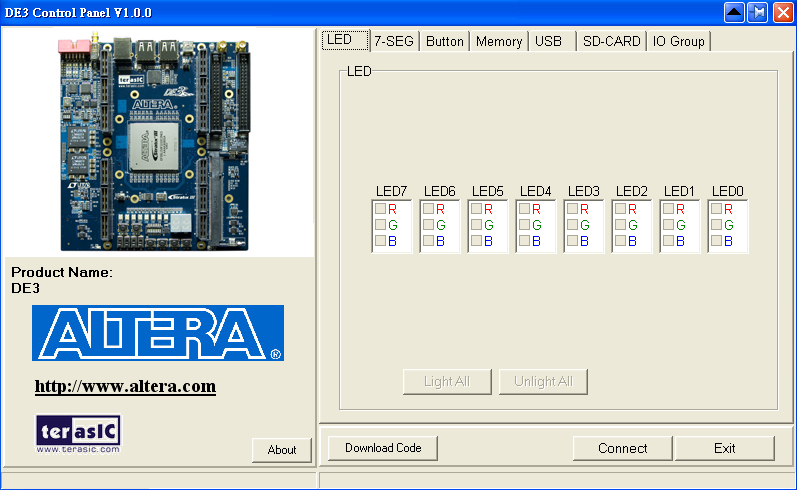Turn on LED3 green checkbox
The image size is (797, 490).
[572, 224]
